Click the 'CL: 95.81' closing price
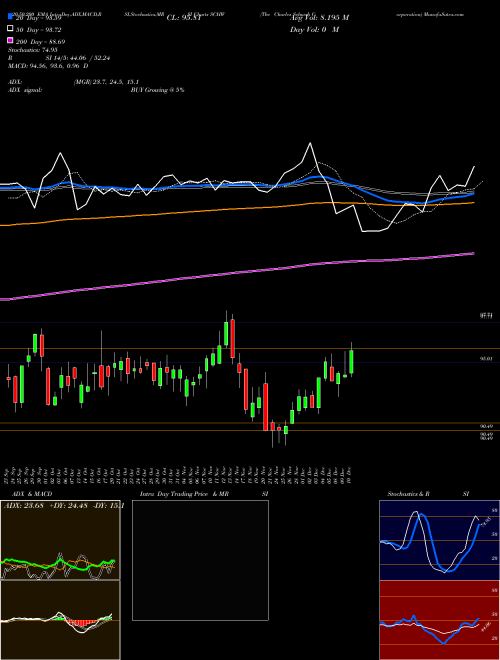The height and width of the screenshot is (660, 500). click(x=183, y=18)
